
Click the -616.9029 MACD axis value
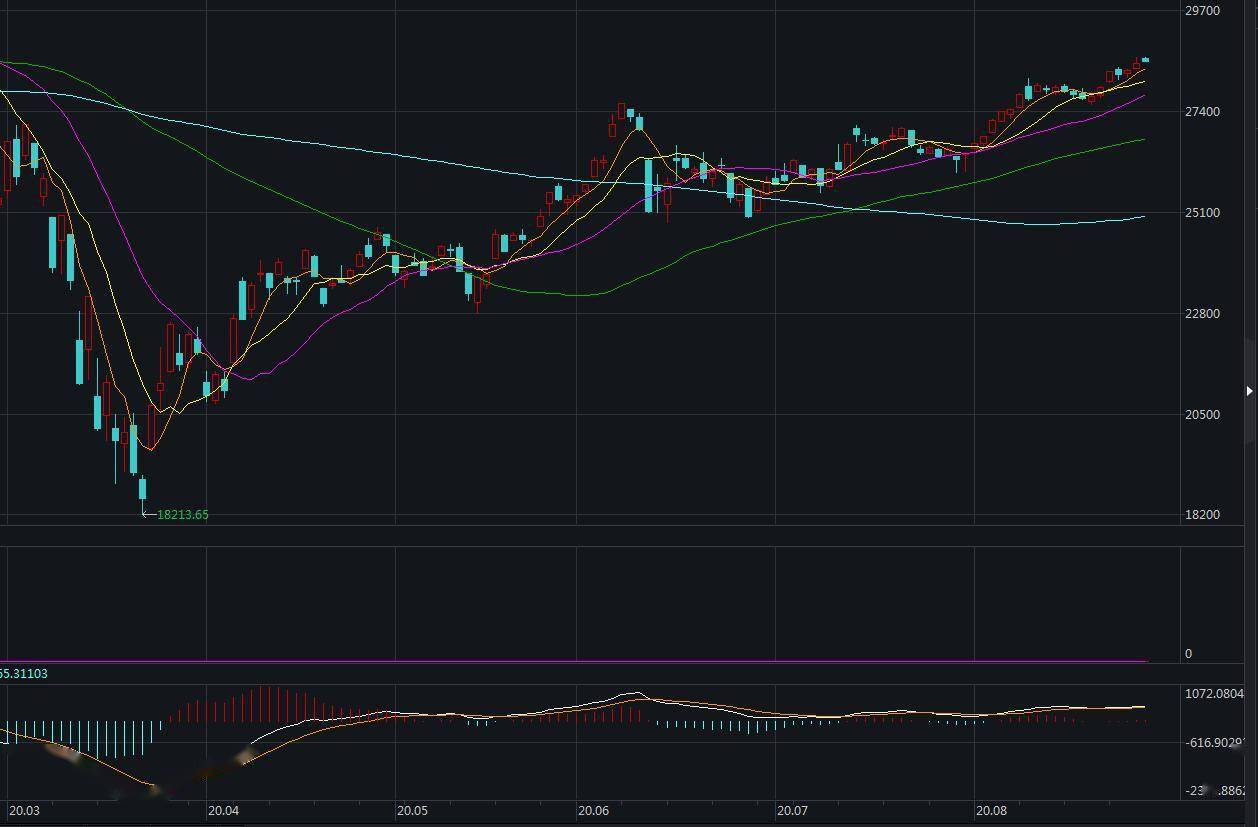click(x=1214, y=742)
